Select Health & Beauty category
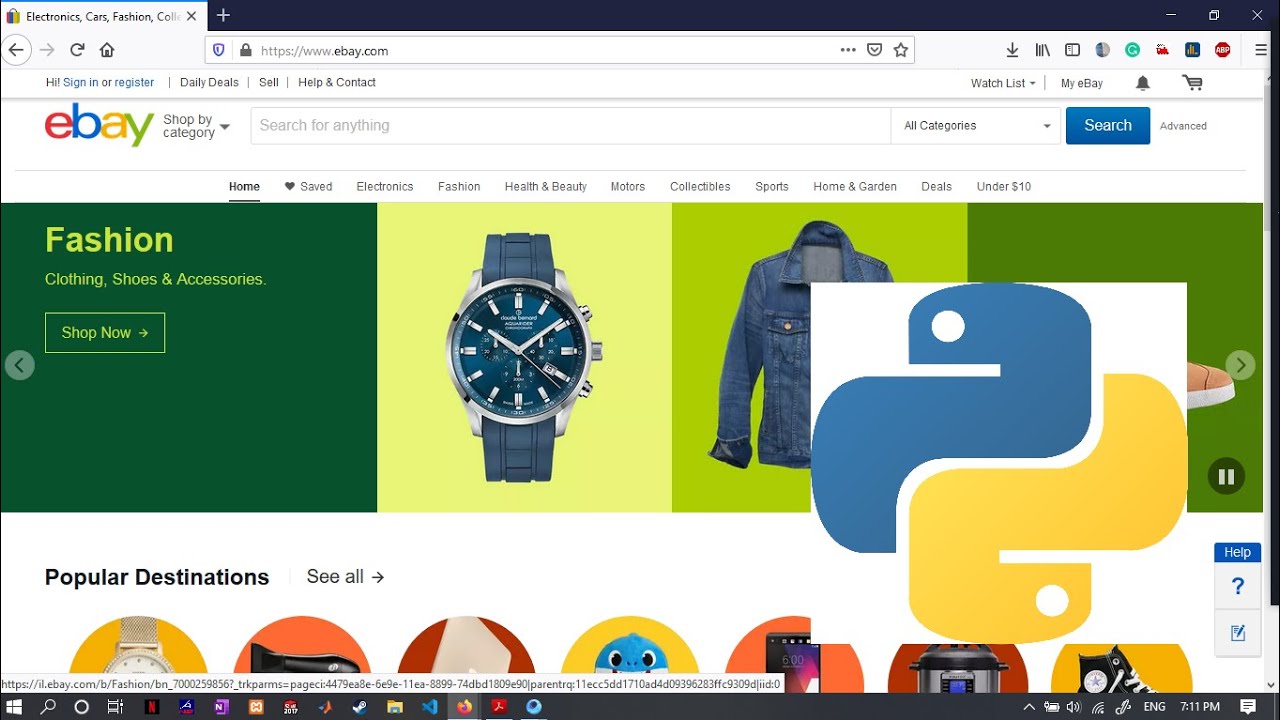The width and height of the screenshot is (1280, 720). tap(546, 187)
